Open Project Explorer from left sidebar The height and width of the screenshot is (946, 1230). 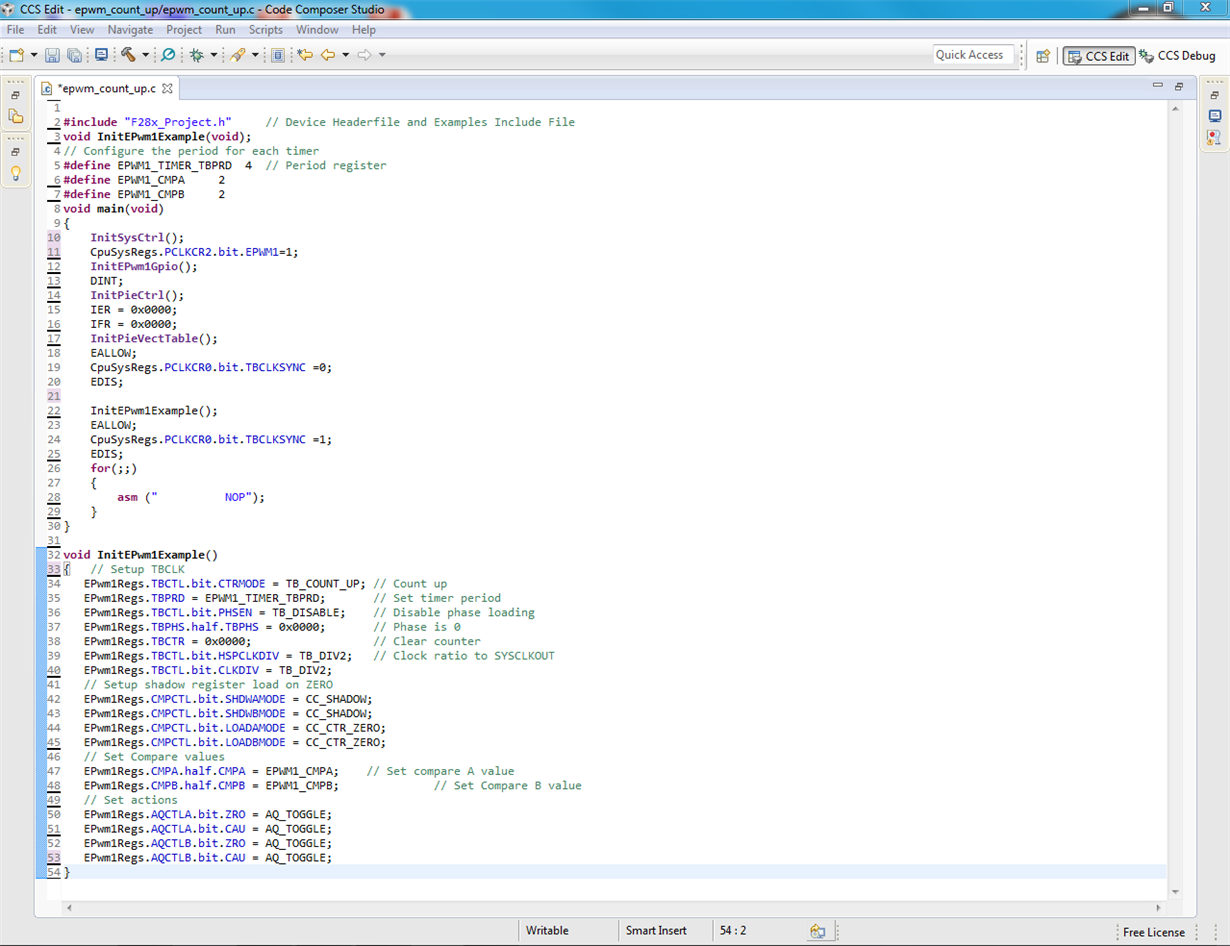[16, 117]
